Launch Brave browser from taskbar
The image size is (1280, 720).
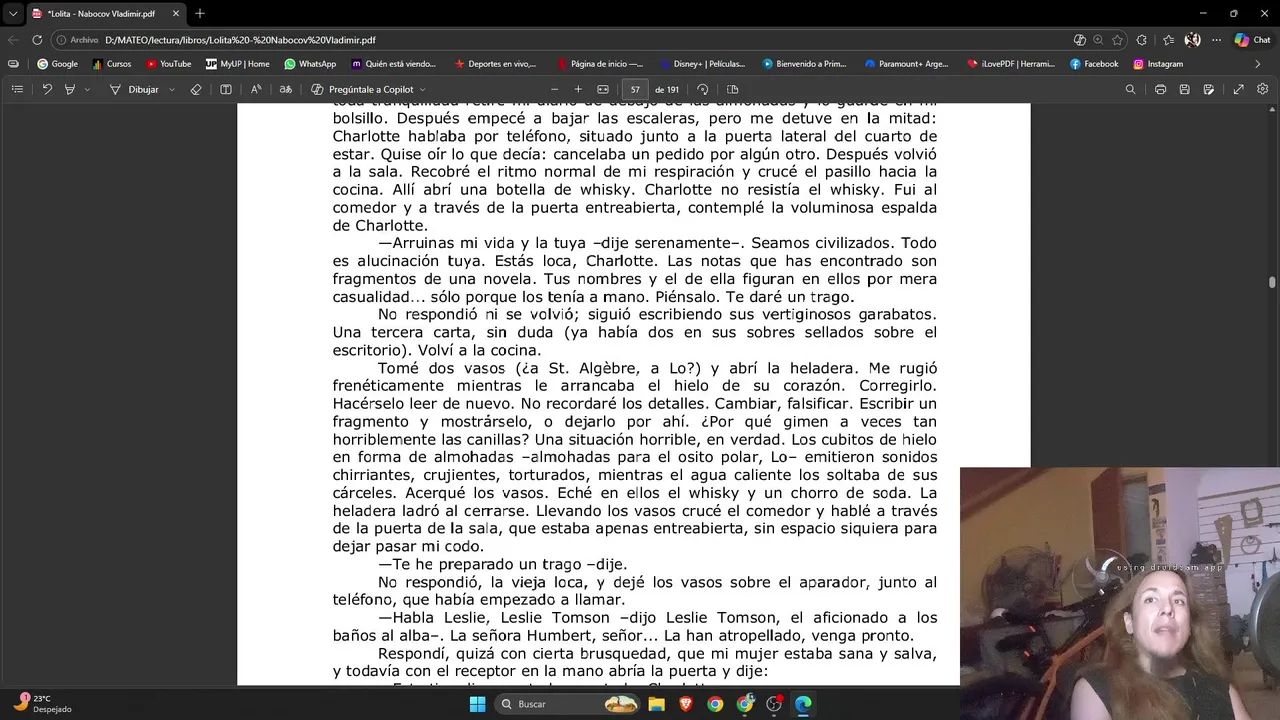[686, 704]
